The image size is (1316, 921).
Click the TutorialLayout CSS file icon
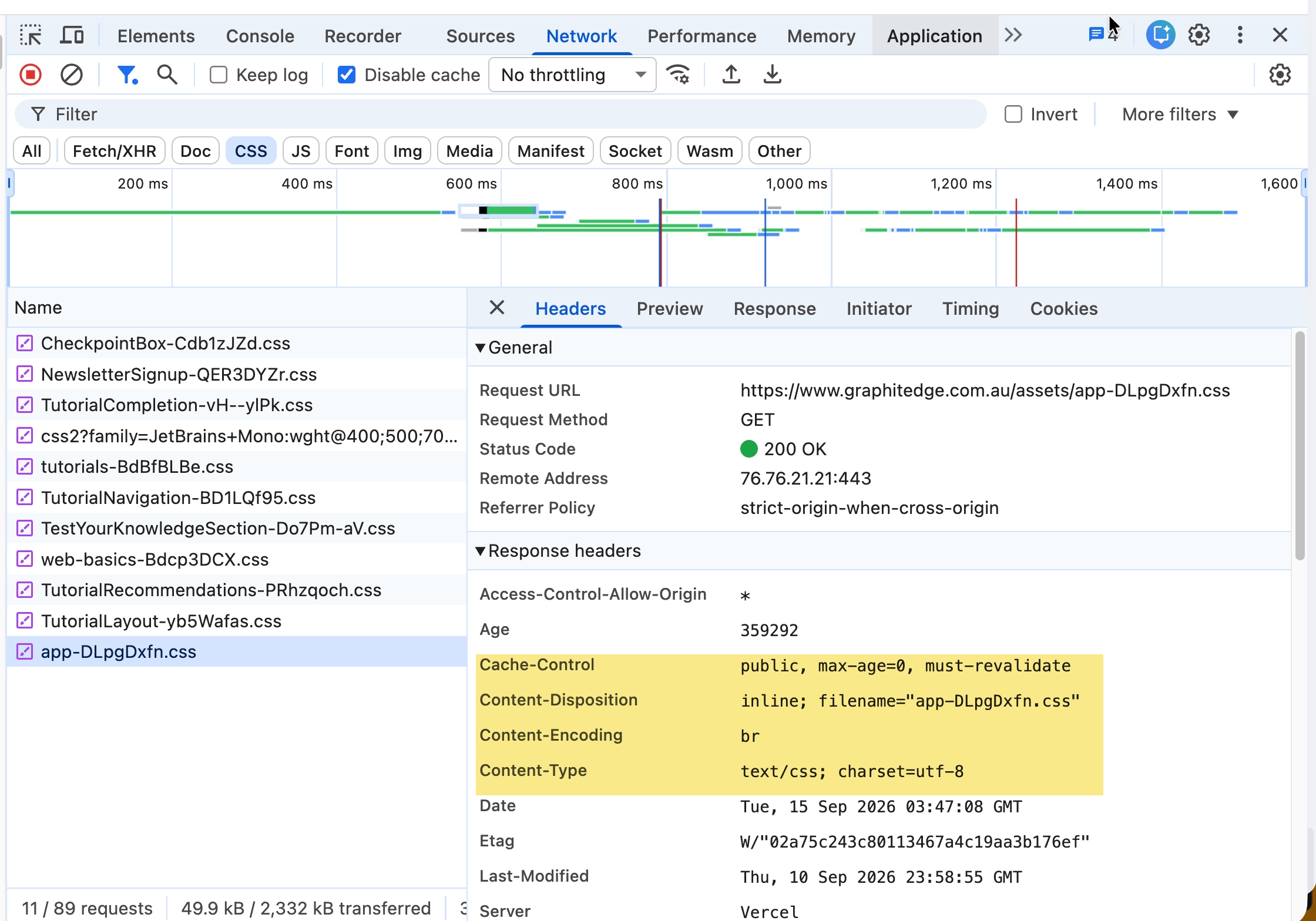click(25, 621)
